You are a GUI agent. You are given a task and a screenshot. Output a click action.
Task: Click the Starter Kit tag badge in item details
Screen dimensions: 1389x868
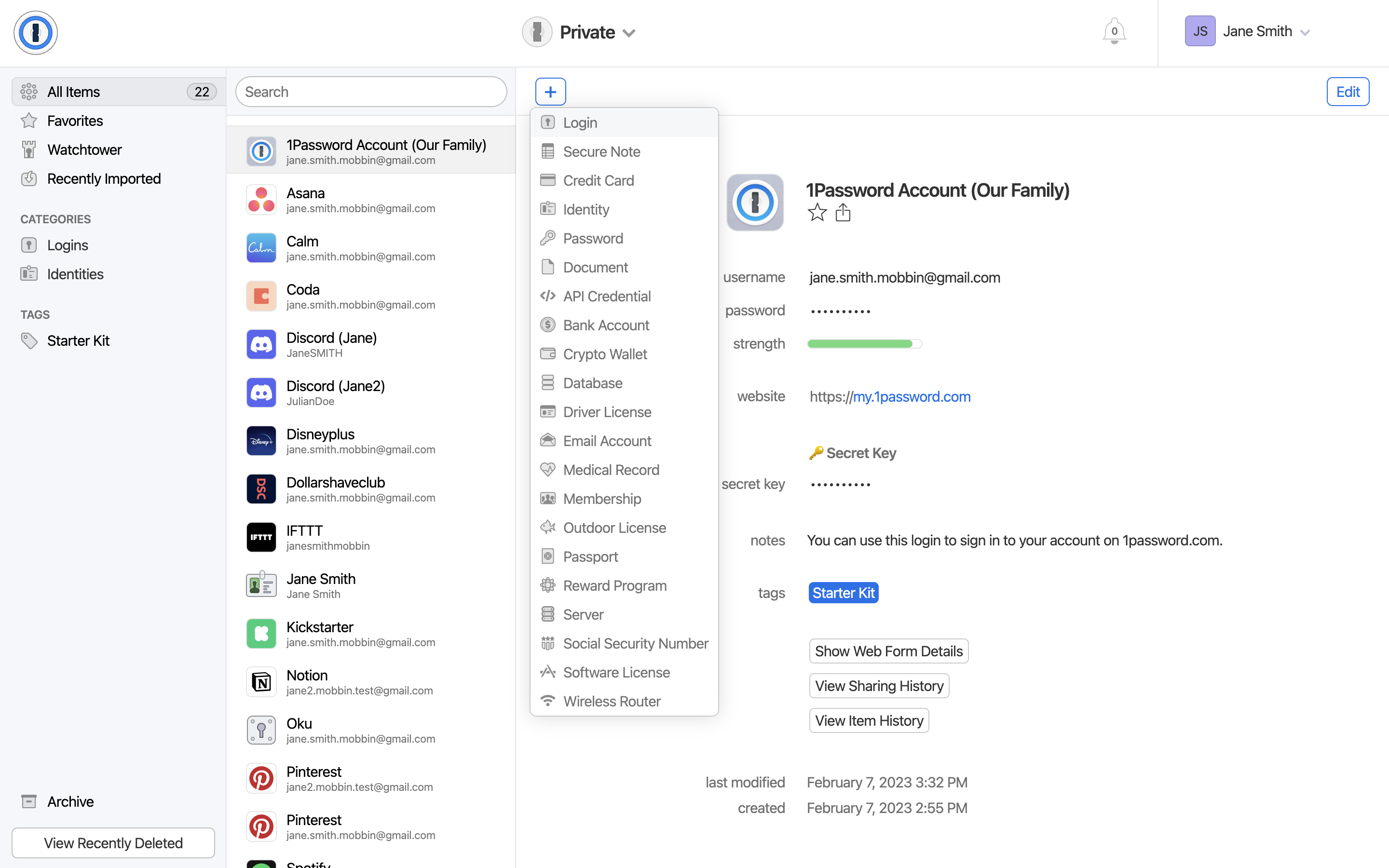(x=843, y=593)
